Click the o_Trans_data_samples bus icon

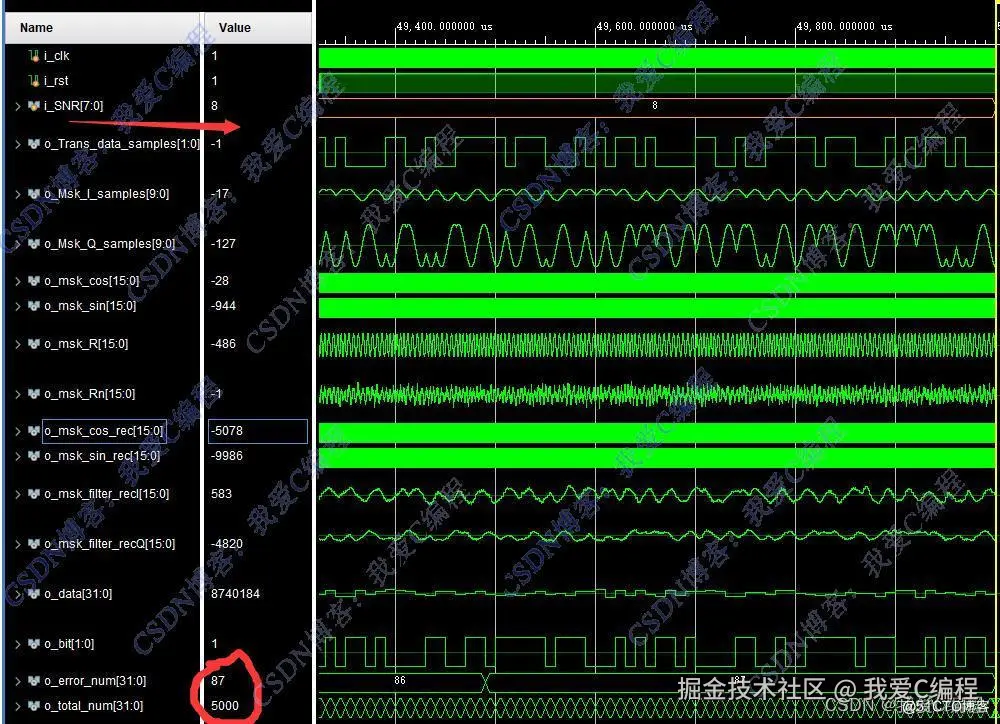34,144
